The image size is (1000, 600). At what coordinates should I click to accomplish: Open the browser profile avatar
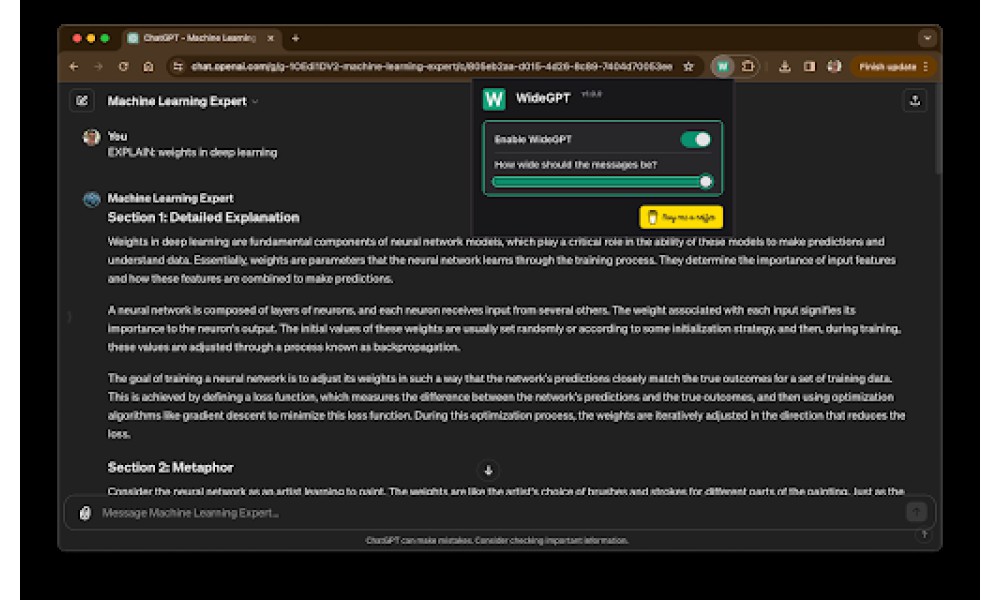click(834, 66)
